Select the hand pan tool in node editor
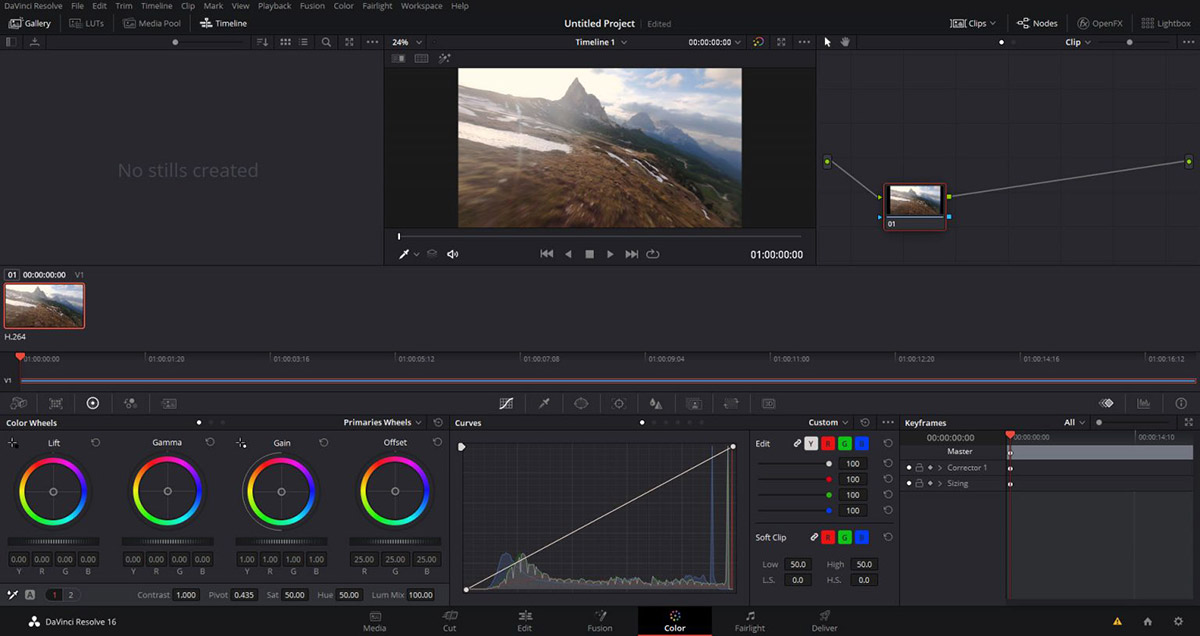1200x636 pixels. pyautogui.click(x=845, y=42)
